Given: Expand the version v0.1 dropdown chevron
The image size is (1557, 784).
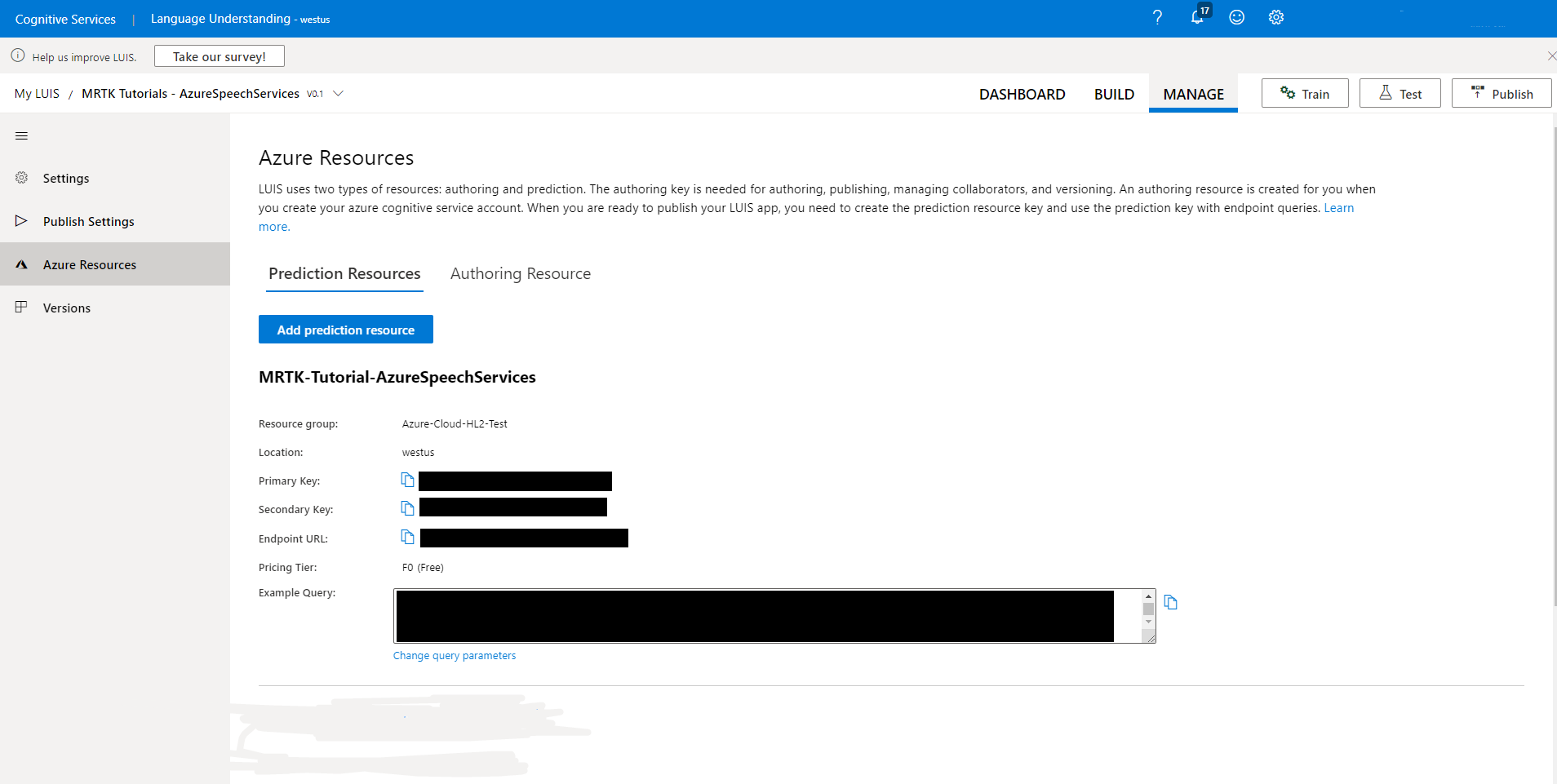Looking at the screenshot, I should (x=338, y=94).
